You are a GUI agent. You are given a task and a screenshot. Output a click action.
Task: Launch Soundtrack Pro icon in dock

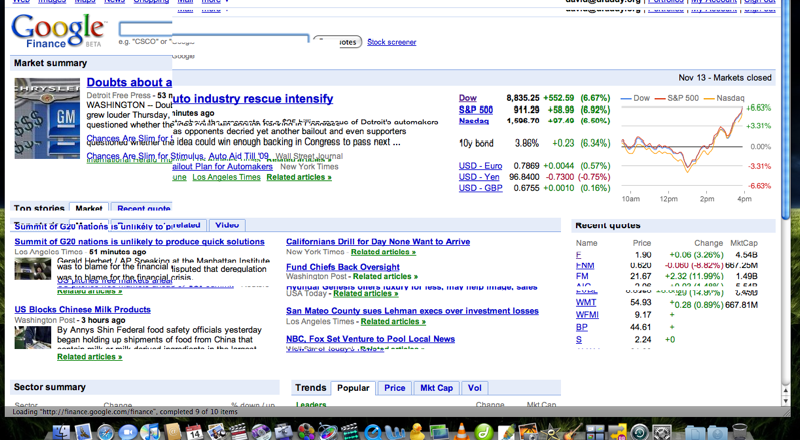(350, 432)
